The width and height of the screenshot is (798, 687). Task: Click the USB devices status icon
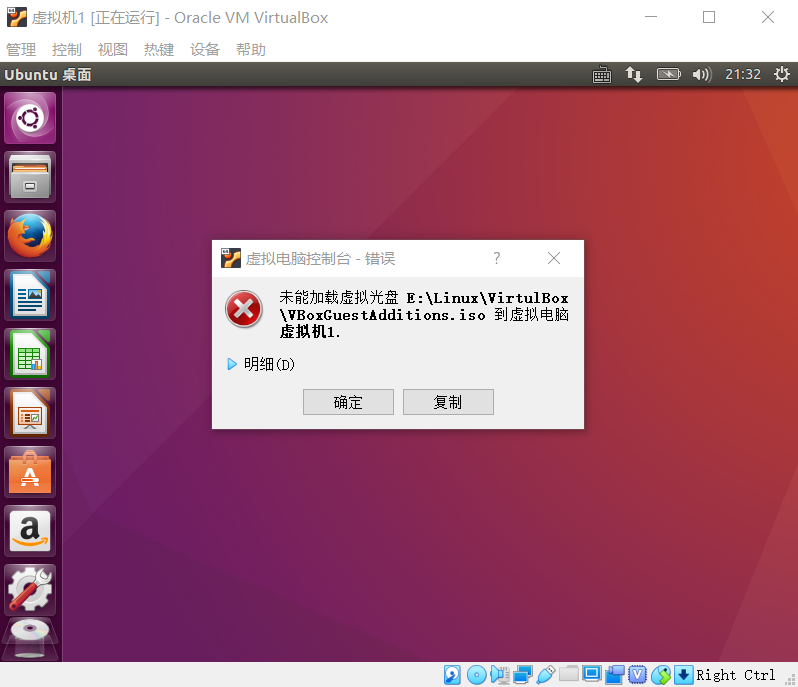545,675
